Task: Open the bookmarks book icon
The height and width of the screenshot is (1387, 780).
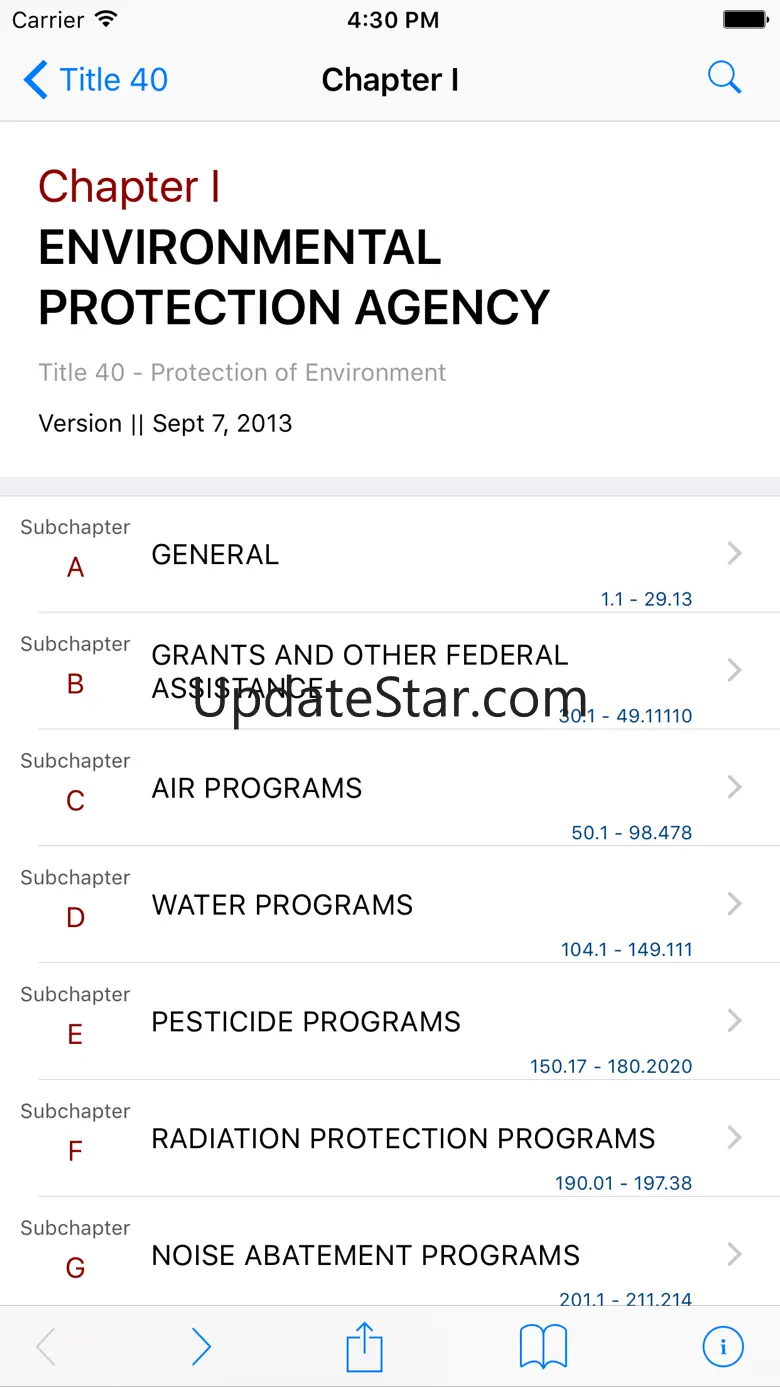Action: coord(543,1347)
